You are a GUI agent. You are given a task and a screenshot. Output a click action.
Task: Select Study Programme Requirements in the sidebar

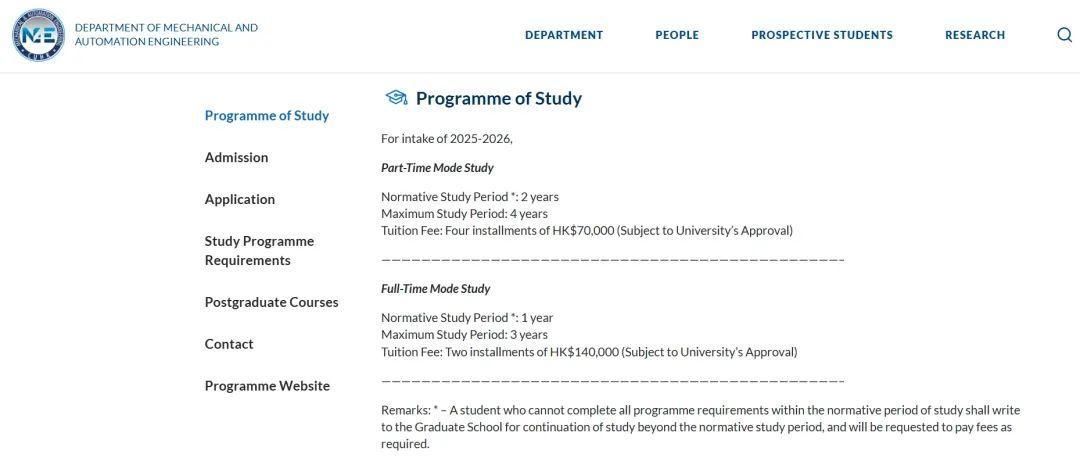click(259, 250)
